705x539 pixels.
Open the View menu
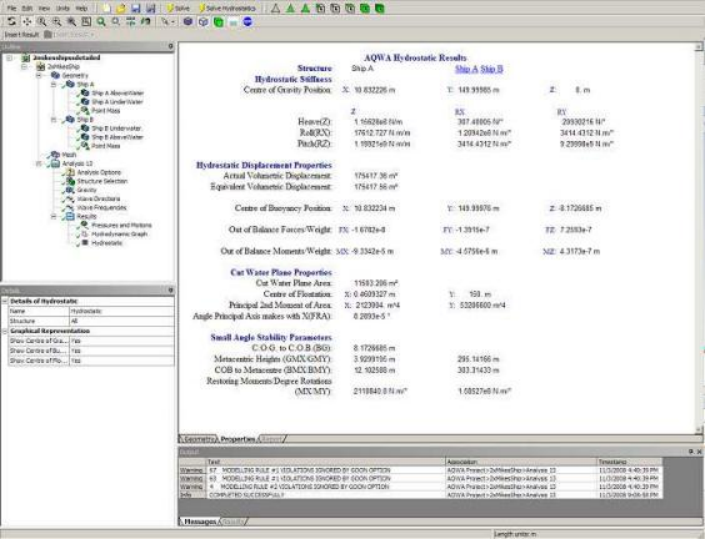point(44,8)
